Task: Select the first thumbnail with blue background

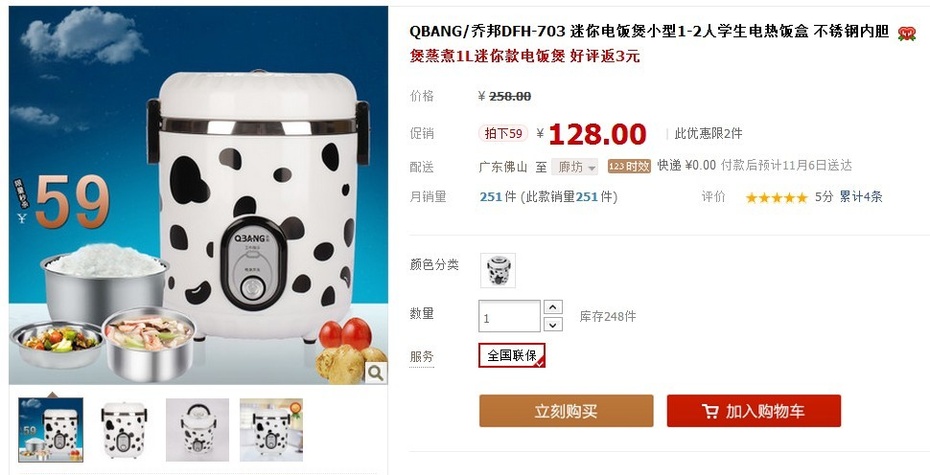Action: [x=50, y=430]
